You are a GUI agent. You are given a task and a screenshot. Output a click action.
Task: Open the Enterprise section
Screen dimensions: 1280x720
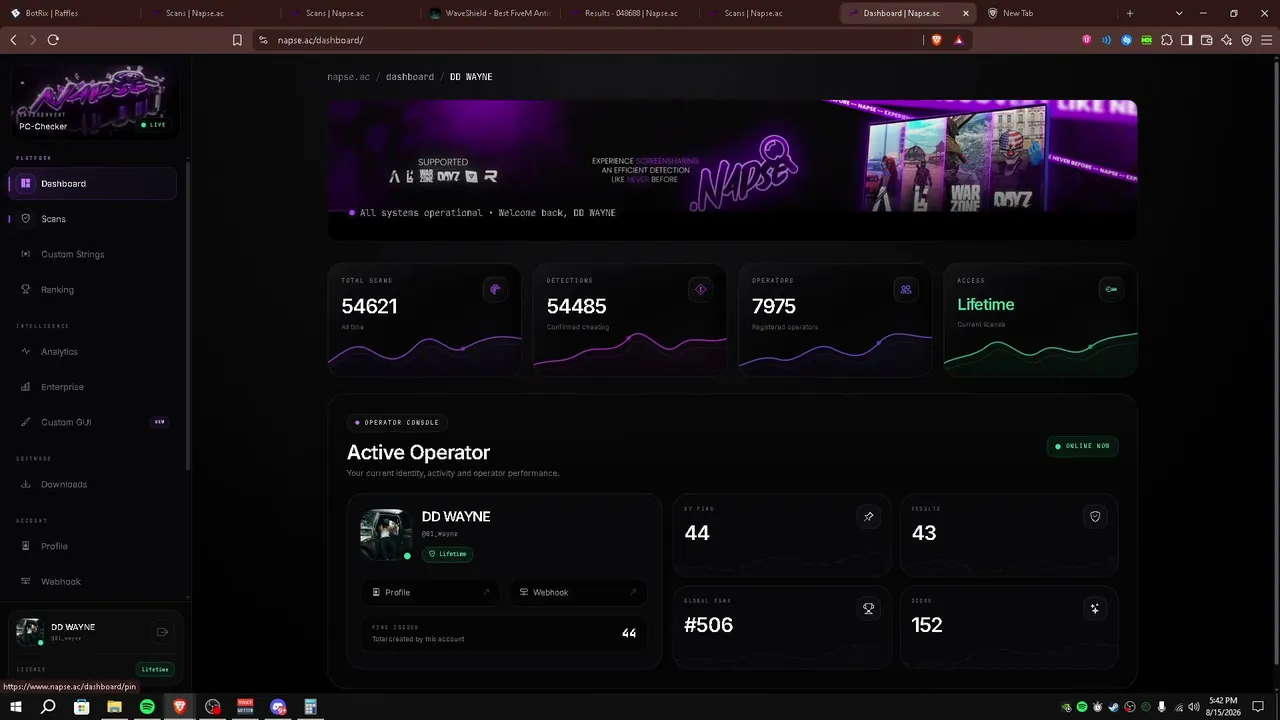coord(92,387)
